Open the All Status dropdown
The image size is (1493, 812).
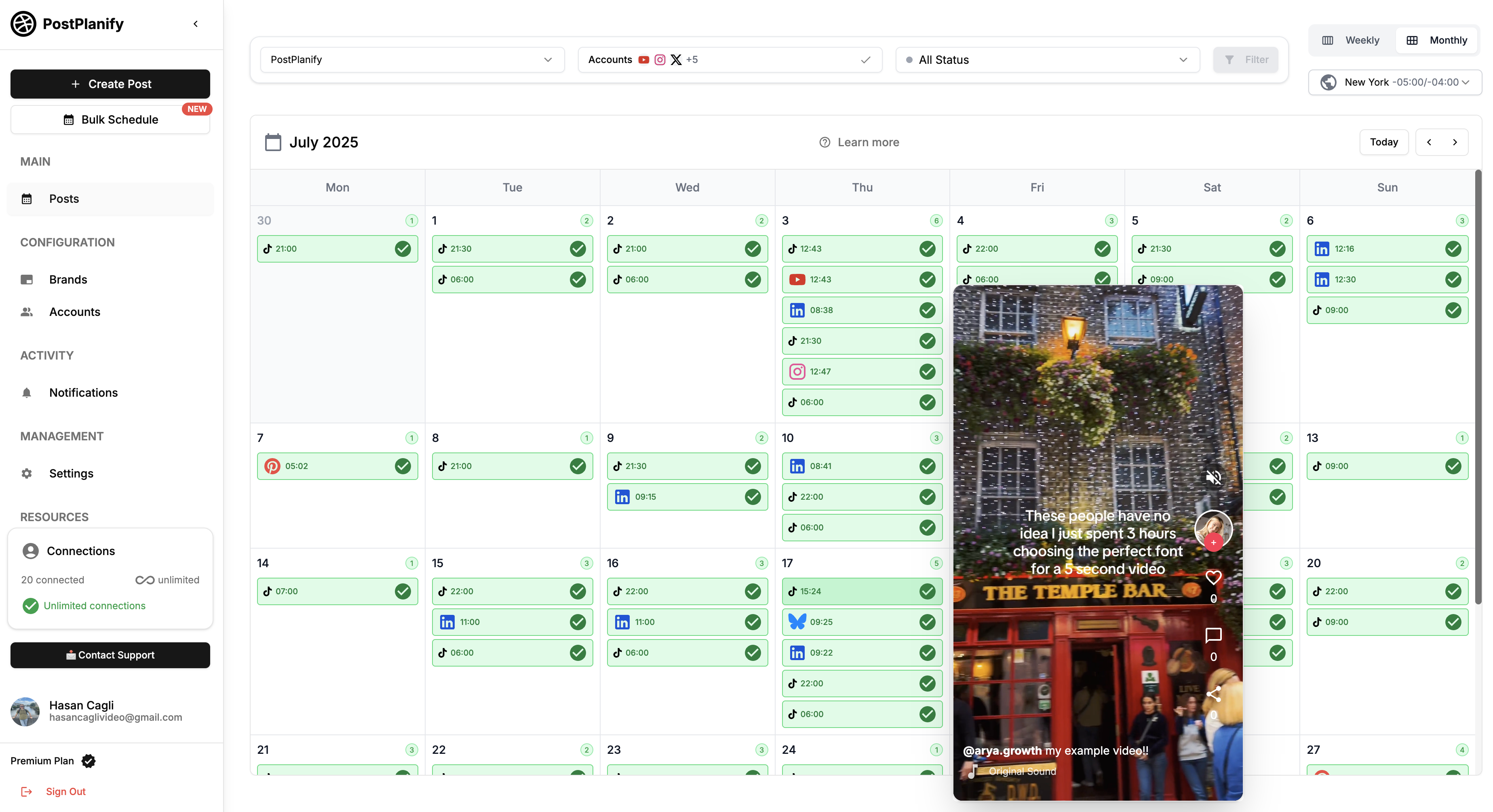pos(1047,60)
